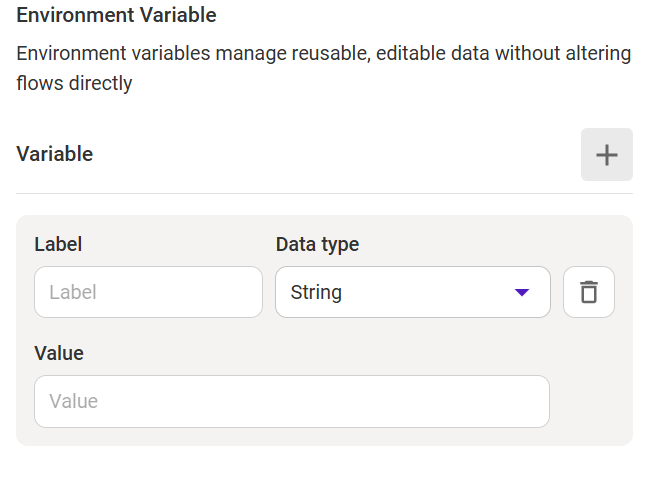The width and height of the screenshot is (654, 477).
Task: Click "flows directly" in the description
Action: [x=75, y=83]
